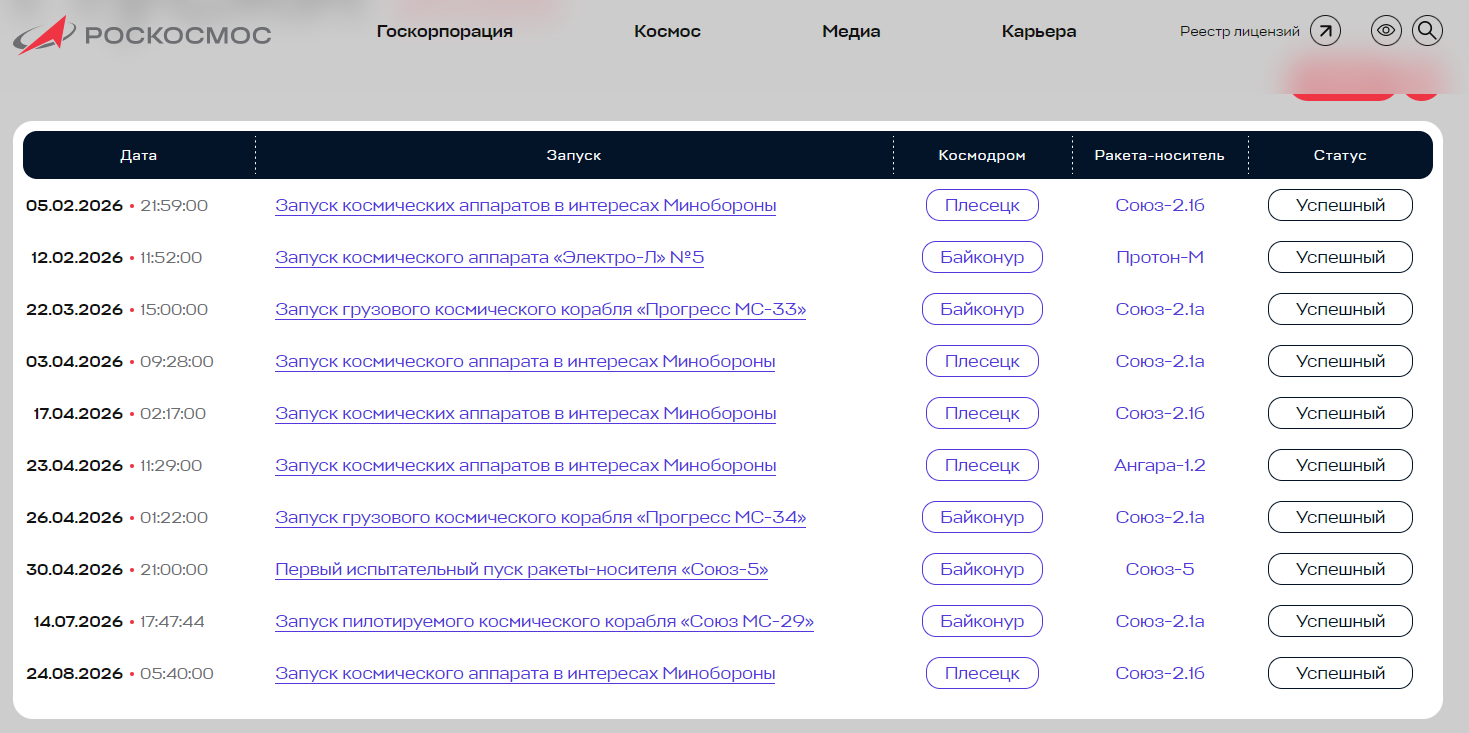Viewport: 1469px width, 733px height.
Task: Click the Успешный status in the 23.04.2026 row
Action: pos(1340,465)
